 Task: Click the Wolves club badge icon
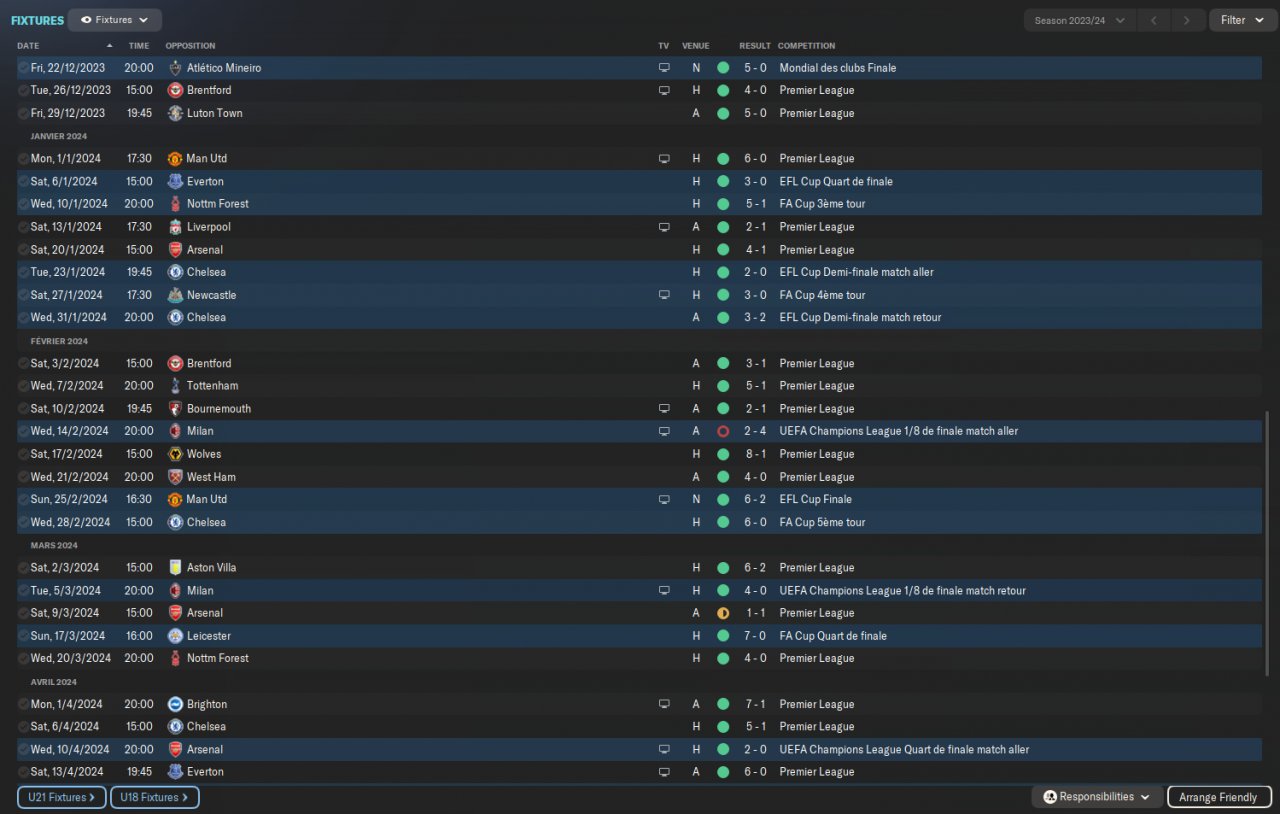pos(176,454)
